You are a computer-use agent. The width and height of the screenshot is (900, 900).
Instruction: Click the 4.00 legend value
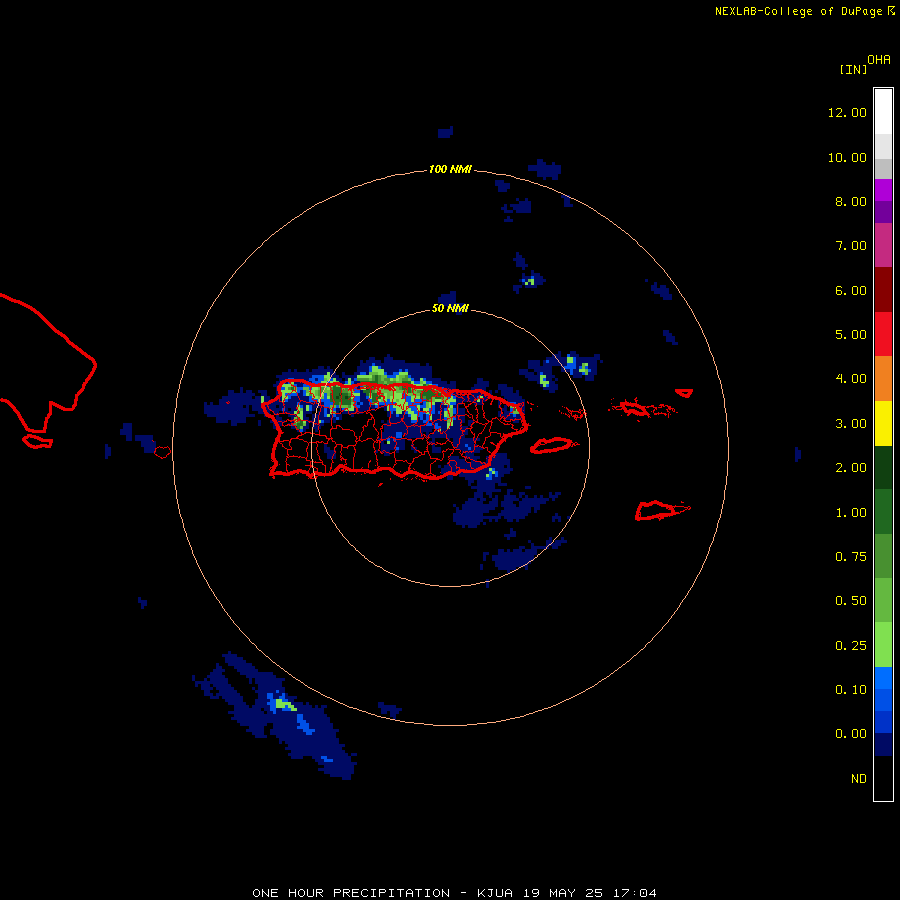851,379
